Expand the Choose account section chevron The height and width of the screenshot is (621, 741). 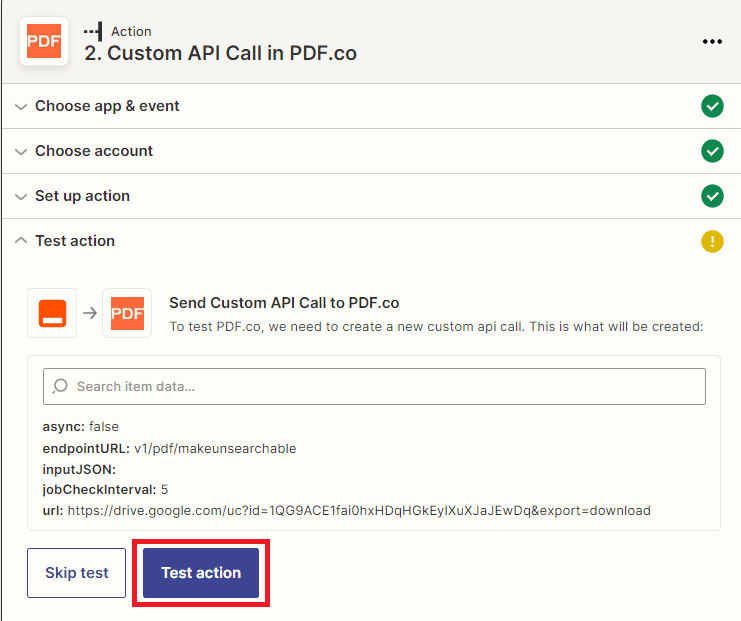pyautogui.click(x=22, y=151)
